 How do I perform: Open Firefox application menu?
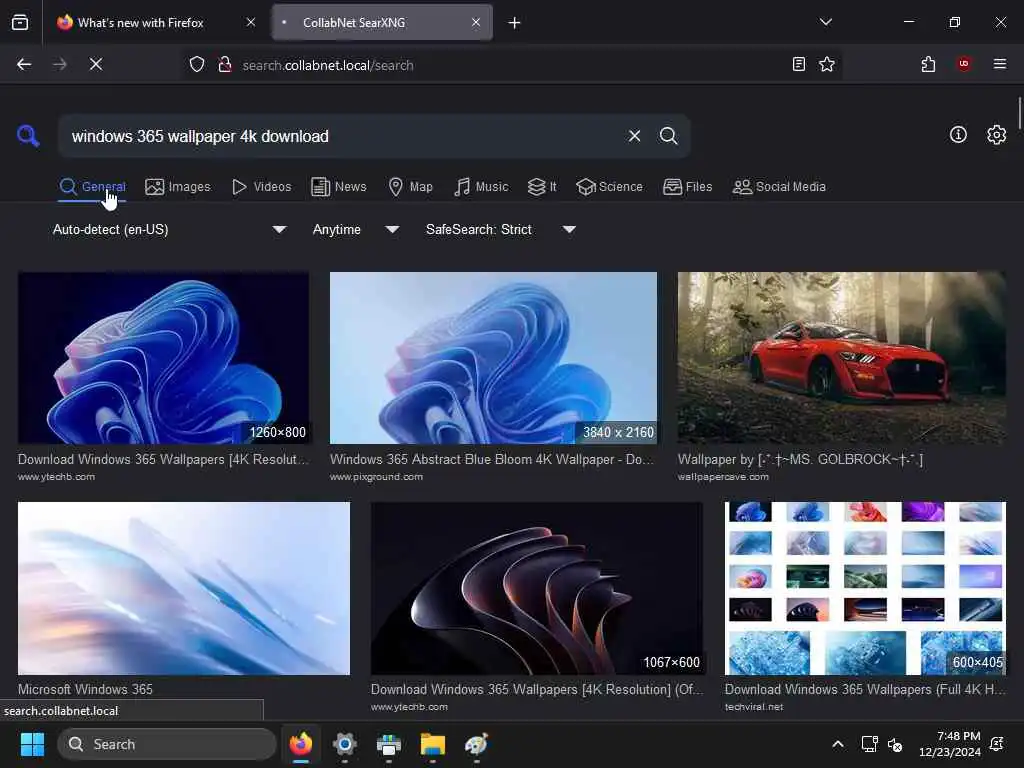pos(999,64)
